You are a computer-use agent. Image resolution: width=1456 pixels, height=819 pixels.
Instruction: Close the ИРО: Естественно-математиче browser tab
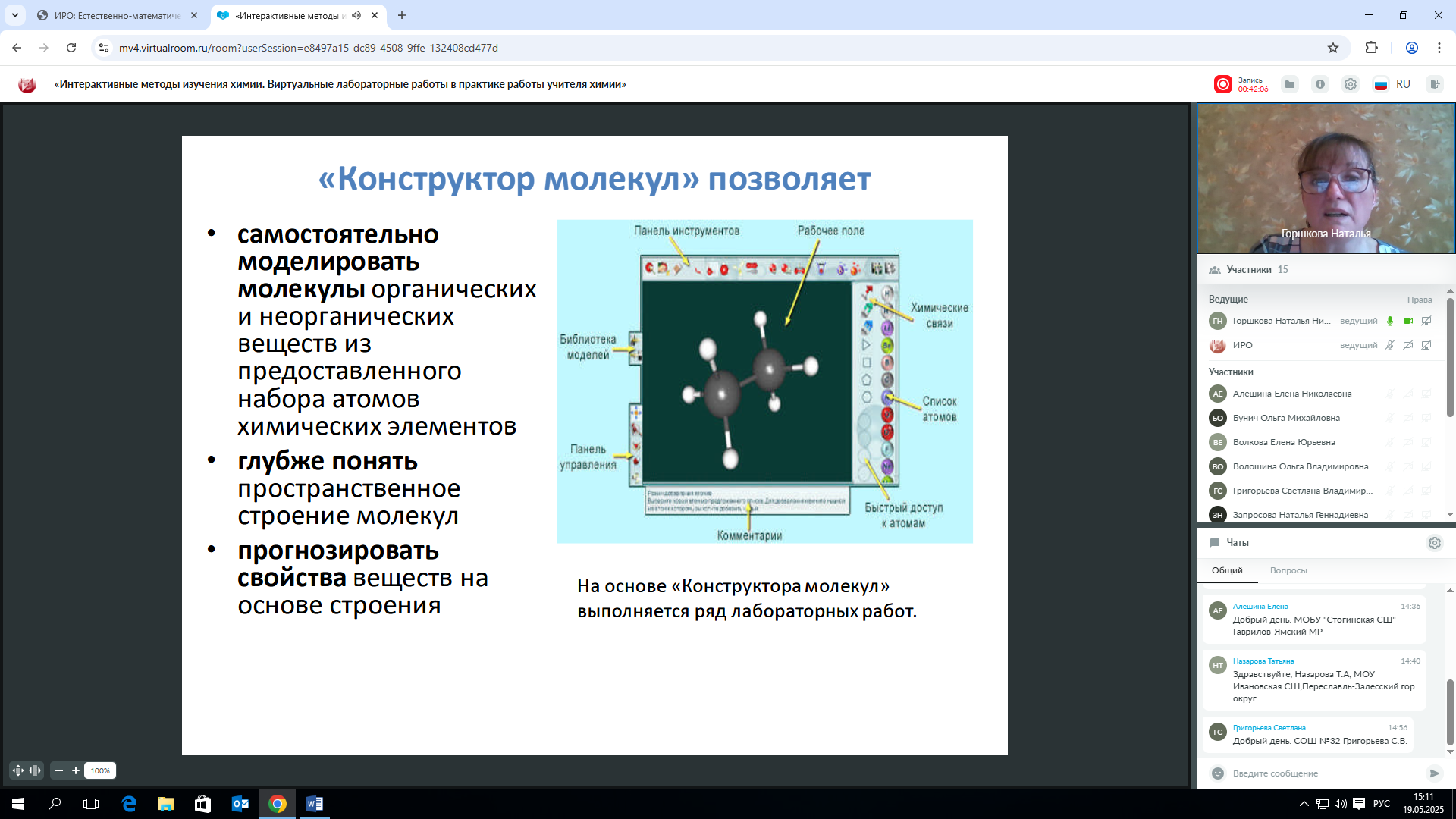point(194,15)
